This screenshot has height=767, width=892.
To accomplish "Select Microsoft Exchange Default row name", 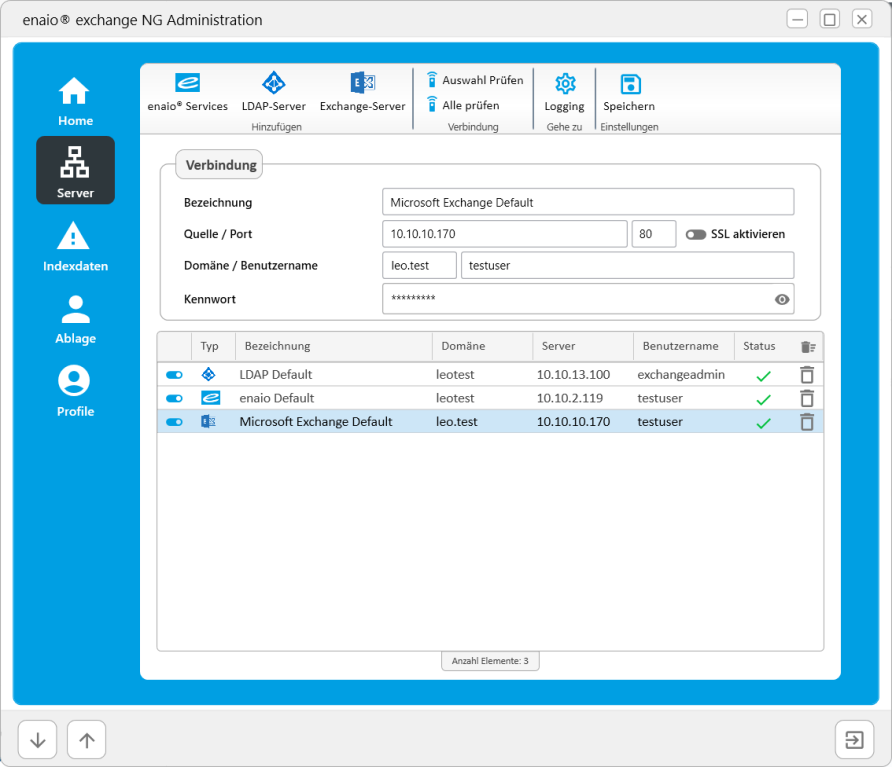I will pos(316,422).
